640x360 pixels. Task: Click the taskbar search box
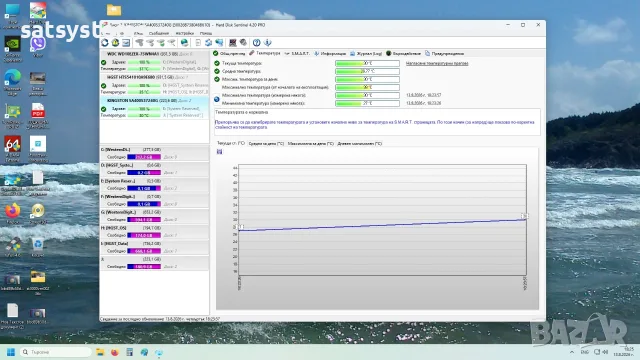pos(56,352)
